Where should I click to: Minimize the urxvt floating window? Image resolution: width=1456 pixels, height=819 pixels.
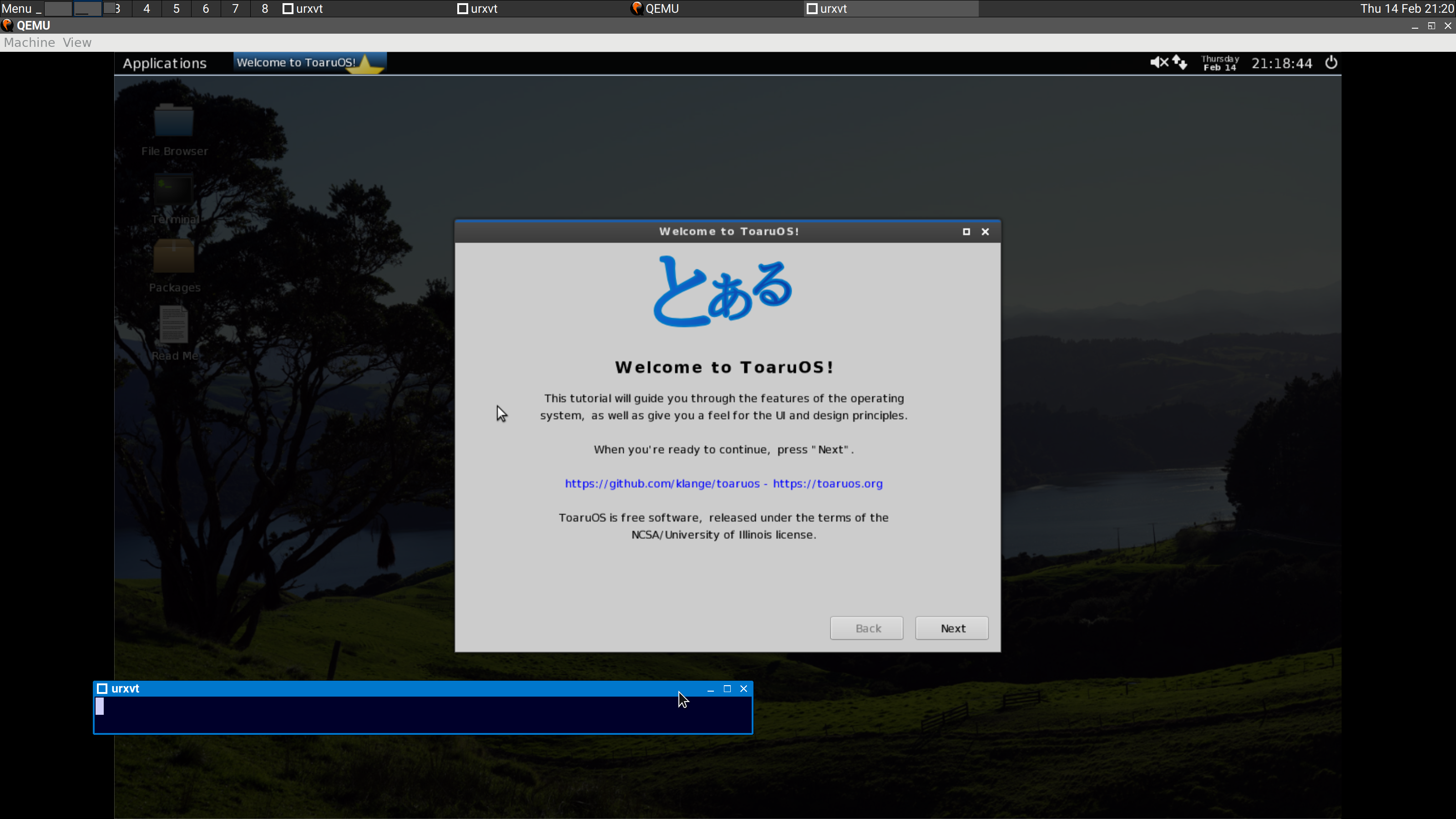pyautogui.click(x=710, y=688)
